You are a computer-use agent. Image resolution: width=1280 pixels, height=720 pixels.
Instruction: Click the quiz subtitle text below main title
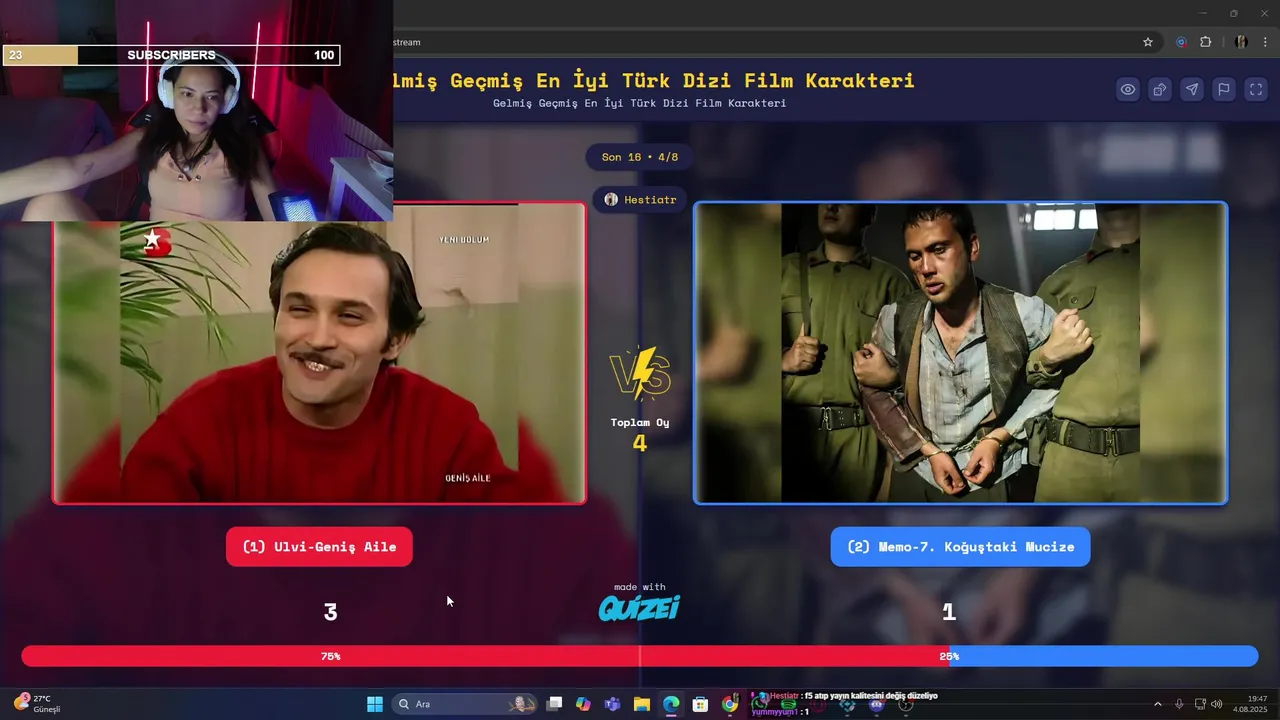639,103
